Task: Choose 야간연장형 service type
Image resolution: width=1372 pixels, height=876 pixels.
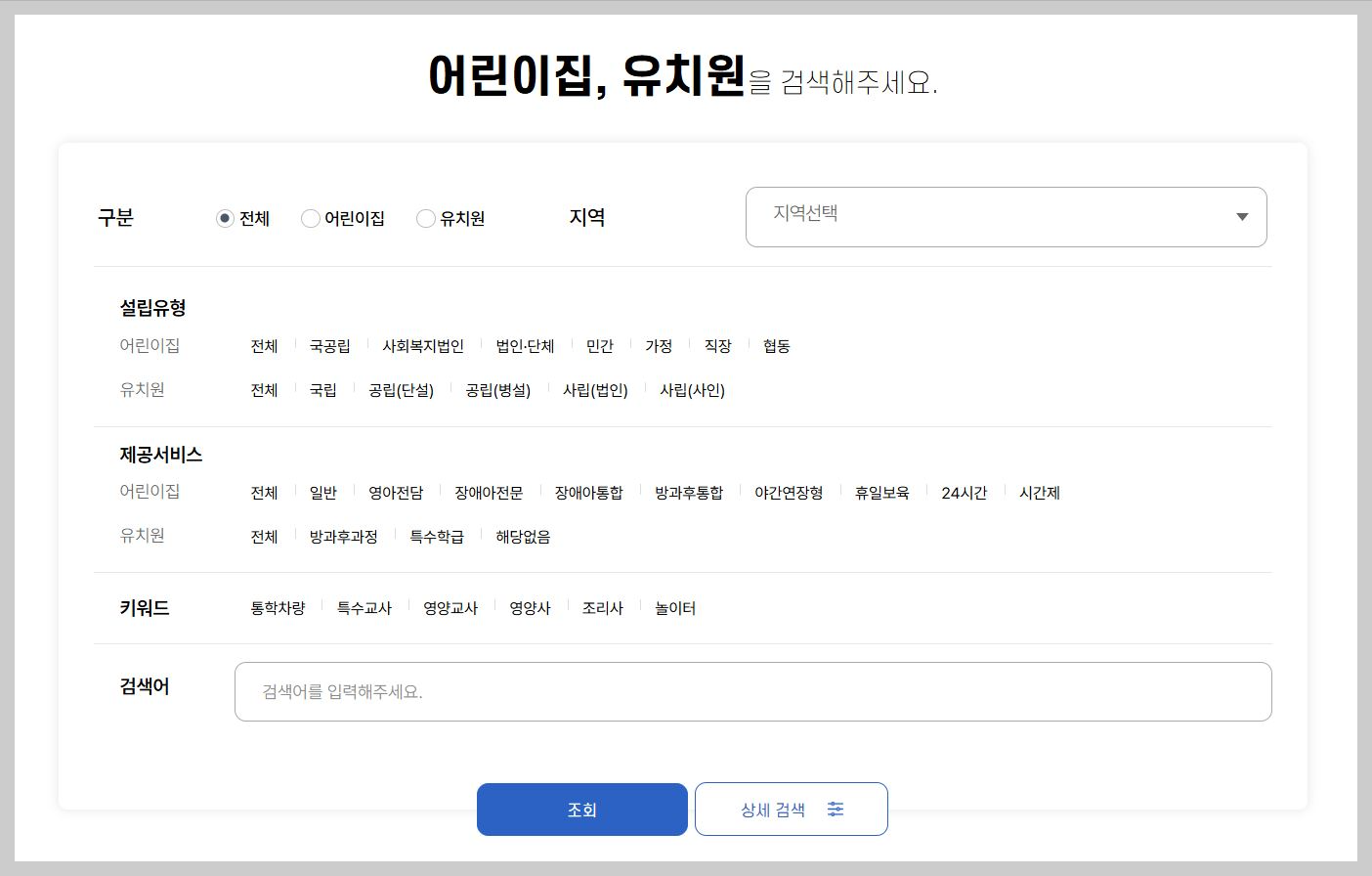Action: [789, 492]
